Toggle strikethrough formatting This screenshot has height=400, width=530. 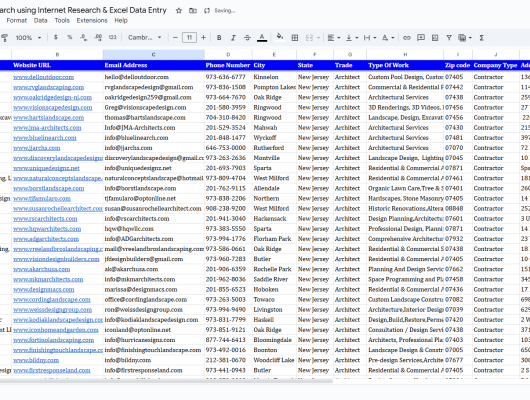(x=247, y=38)
